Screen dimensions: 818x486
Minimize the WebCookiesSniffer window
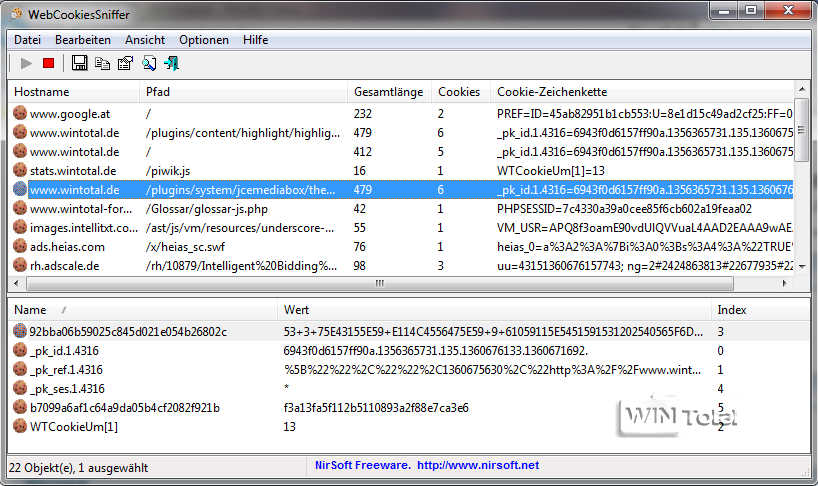tap(724, 10)
